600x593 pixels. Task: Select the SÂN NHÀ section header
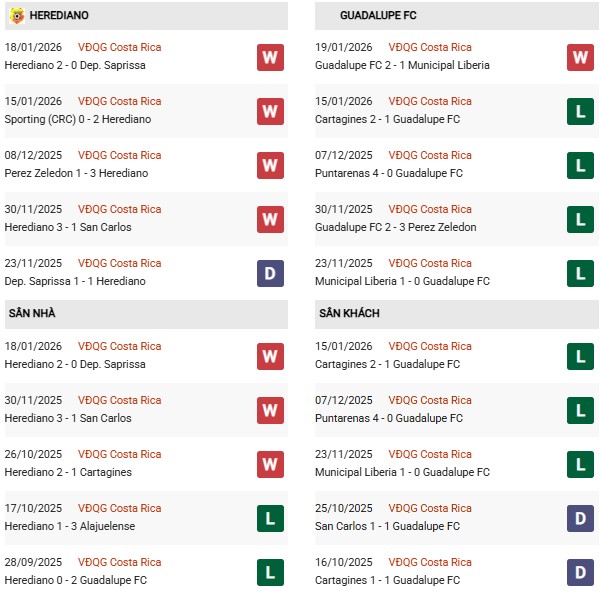[32, 314]
